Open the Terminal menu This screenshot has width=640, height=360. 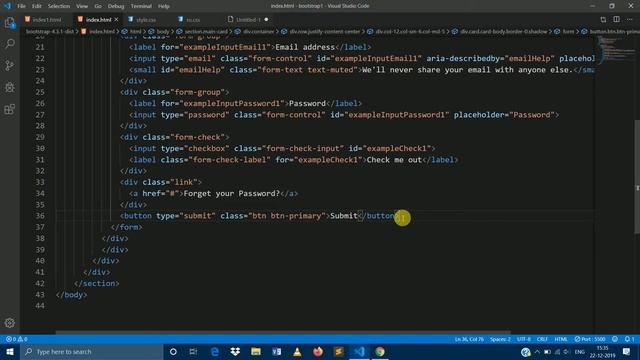tap(141, 6)
